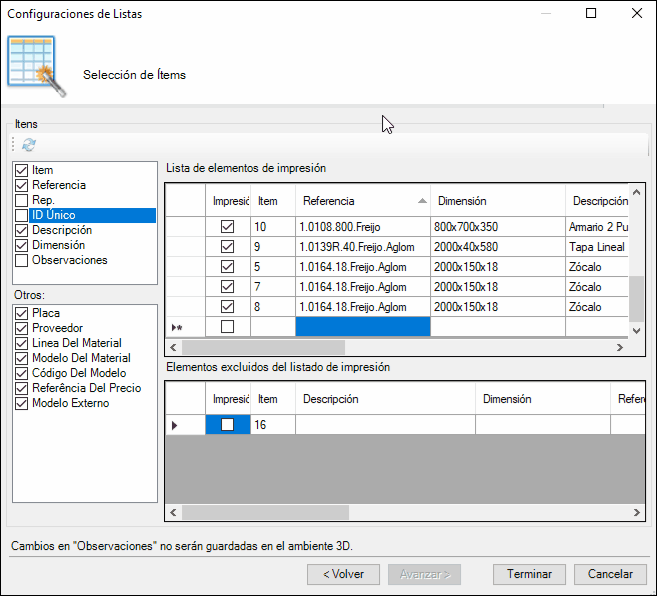Select cell 1.0139R.40.Freijo.Aglom
The width and height of the screenshot is (657, 596).
[363, 247]
